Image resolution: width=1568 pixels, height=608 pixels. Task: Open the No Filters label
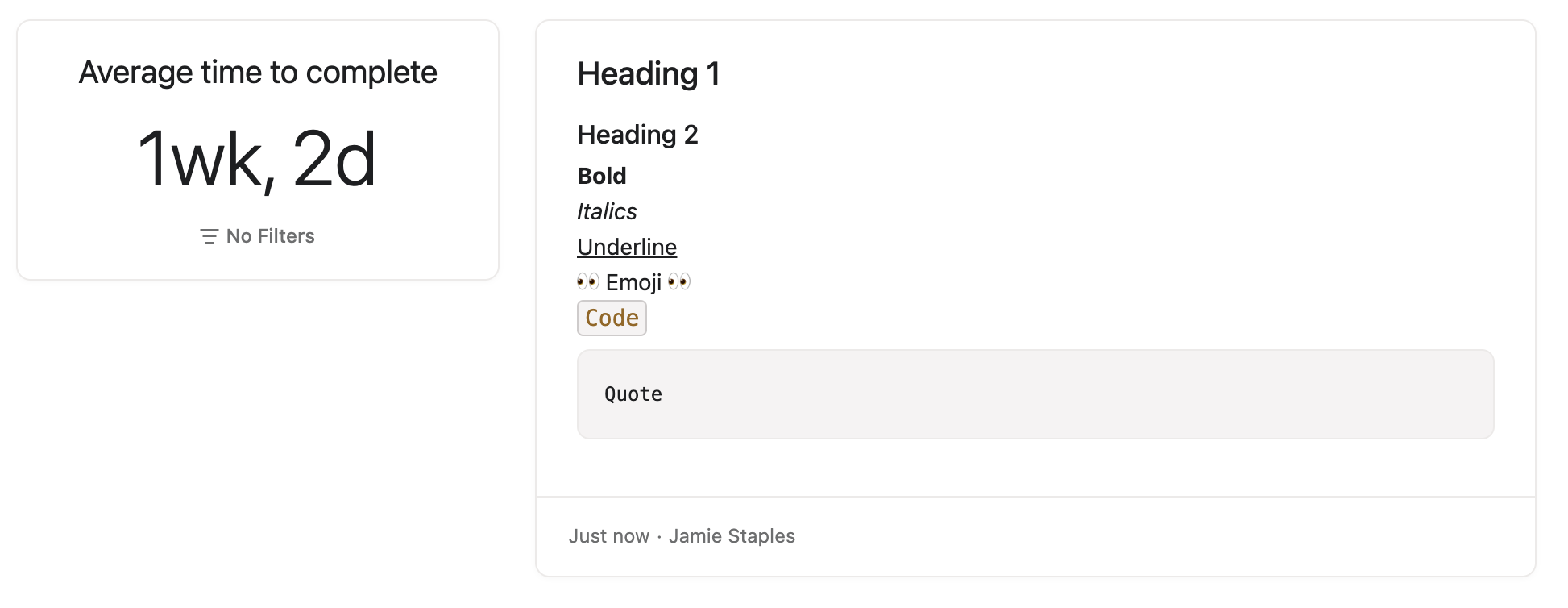270,236
